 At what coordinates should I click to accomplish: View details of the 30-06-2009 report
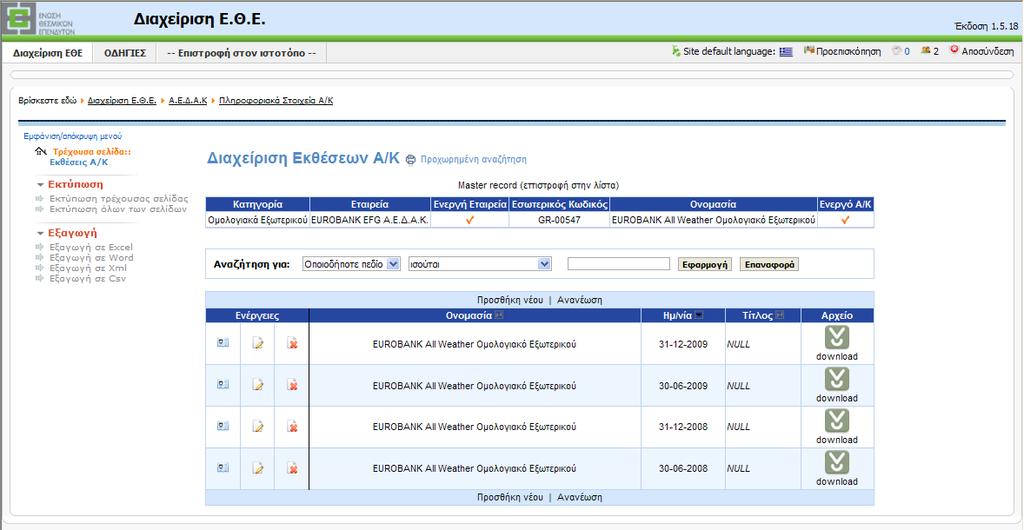223,385
